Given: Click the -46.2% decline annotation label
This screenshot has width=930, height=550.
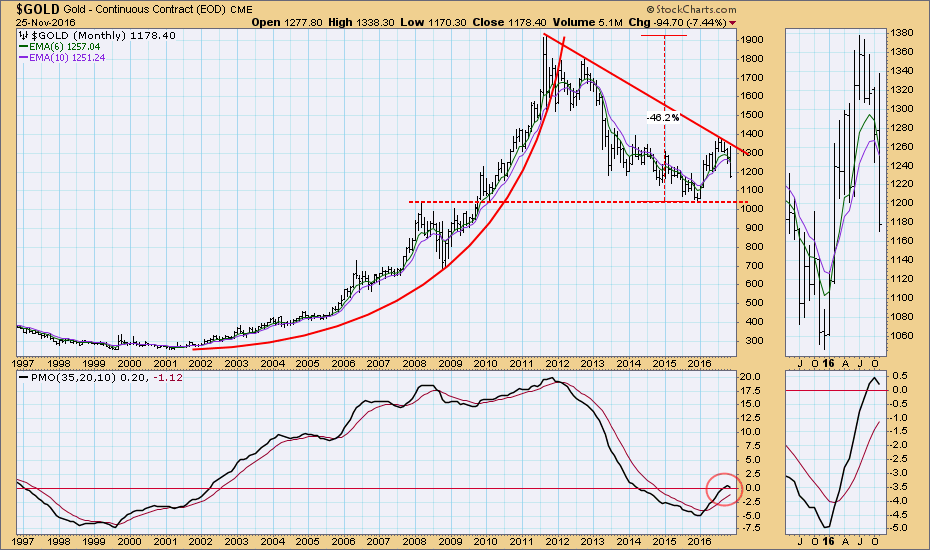Looking at the screenshot, I should click(663, 117).
